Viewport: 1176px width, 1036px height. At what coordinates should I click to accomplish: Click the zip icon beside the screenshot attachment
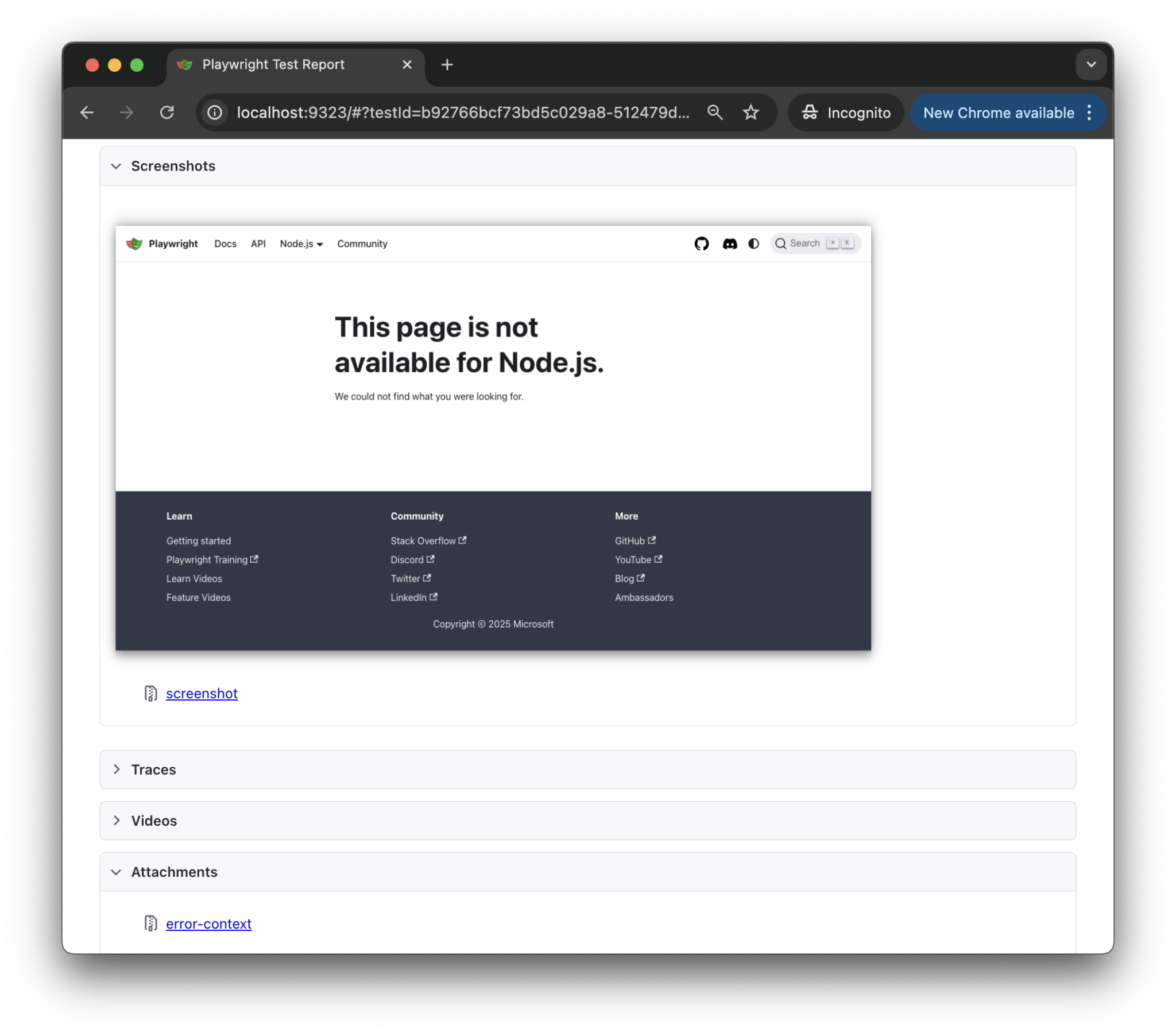pyautogui.click(x=151, y=694)
